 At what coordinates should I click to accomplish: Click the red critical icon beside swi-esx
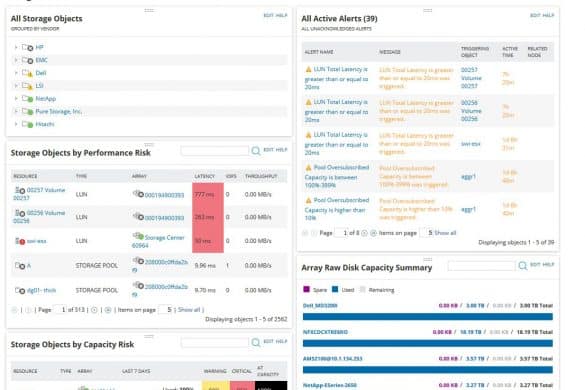(20, 241)
